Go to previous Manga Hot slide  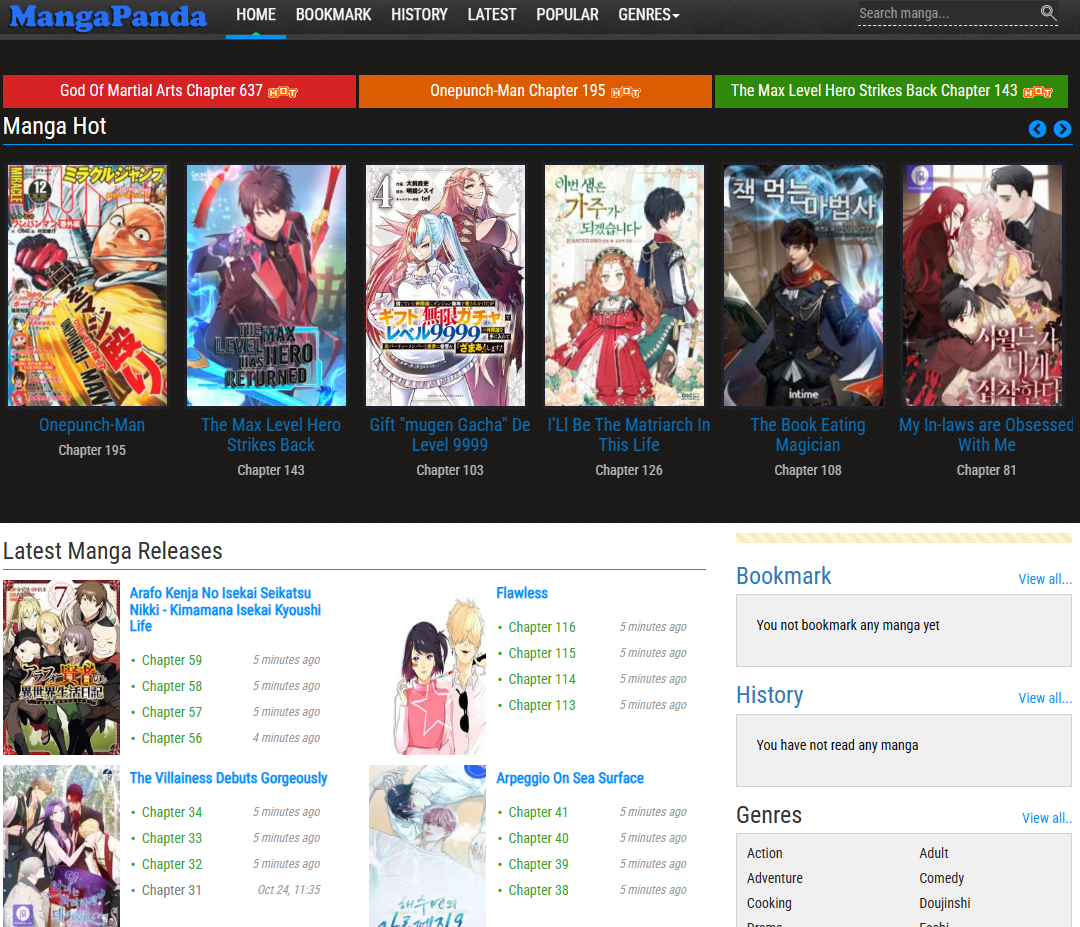[1037, 129]
